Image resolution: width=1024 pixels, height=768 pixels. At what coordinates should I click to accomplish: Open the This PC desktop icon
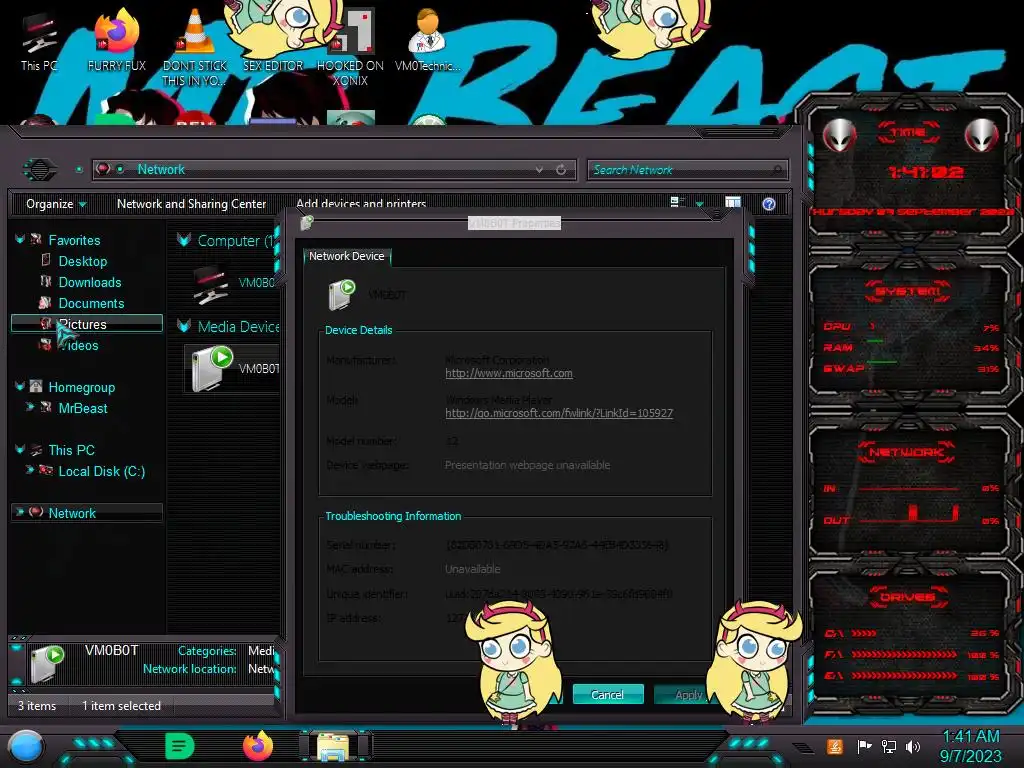pyautogui.click(x=39, y=40)
